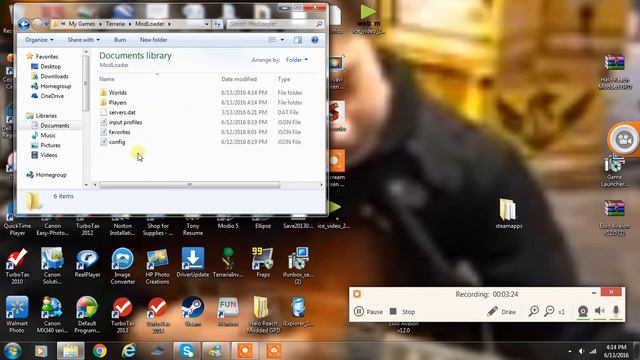Click the horizontal scrollbar in the file list

coord(189,185)
